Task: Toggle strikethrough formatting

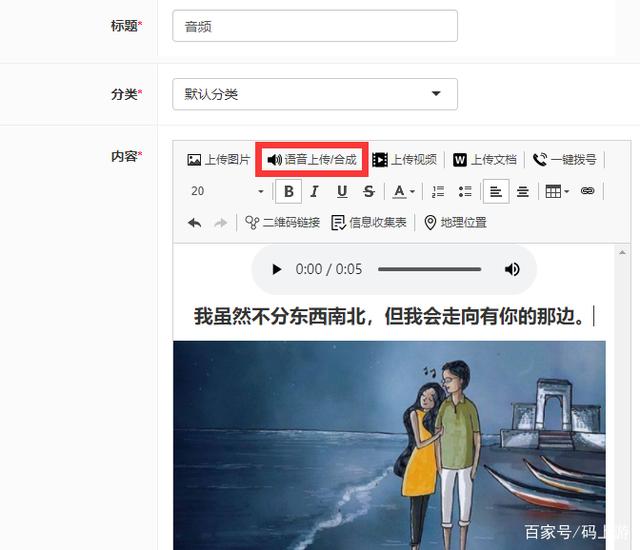Action: (x=369, y=191)
